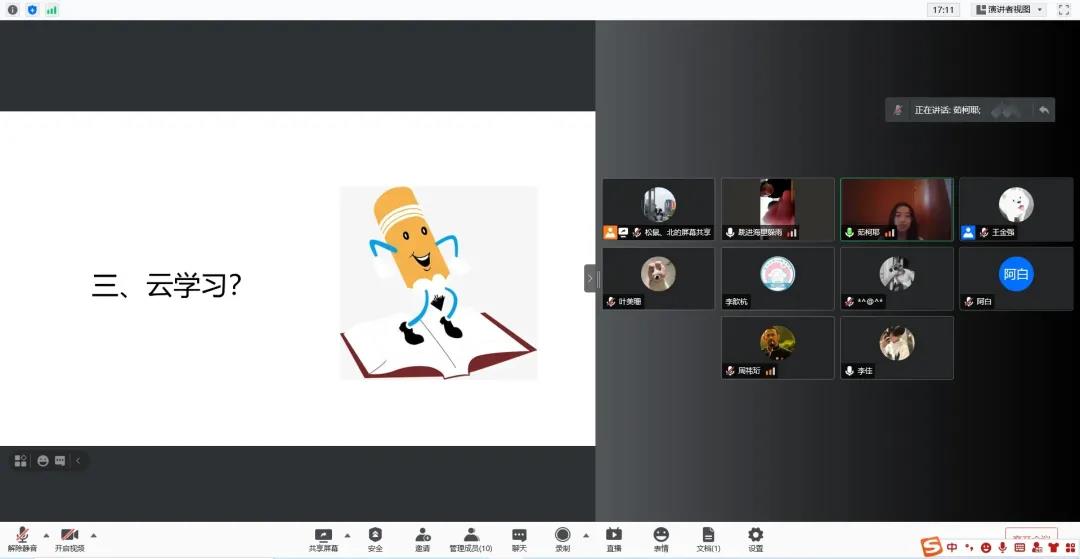Open the 聊天 chat panel
Screen dimensions: 1080x559
519,537
